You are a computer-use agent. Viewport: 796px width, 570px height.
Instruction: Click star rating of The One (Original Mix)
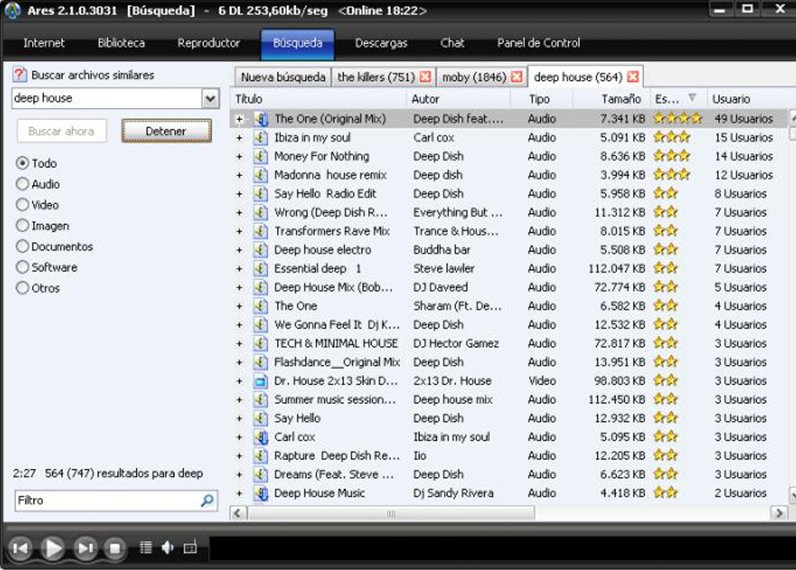(x=678, y=119)
